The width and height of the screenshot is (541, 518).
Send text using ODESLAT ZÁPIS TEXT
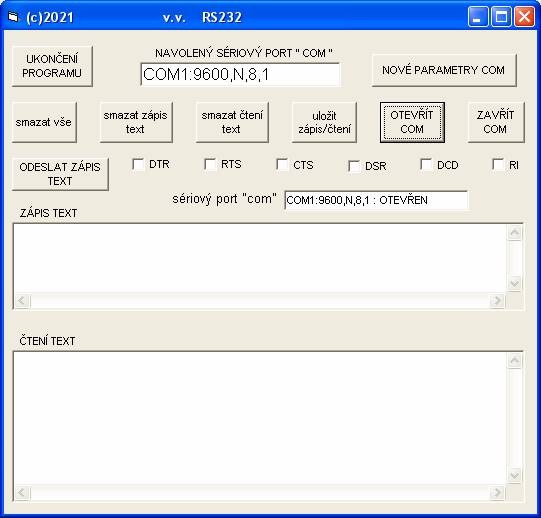pyautogui.click(x=60, y=174)
